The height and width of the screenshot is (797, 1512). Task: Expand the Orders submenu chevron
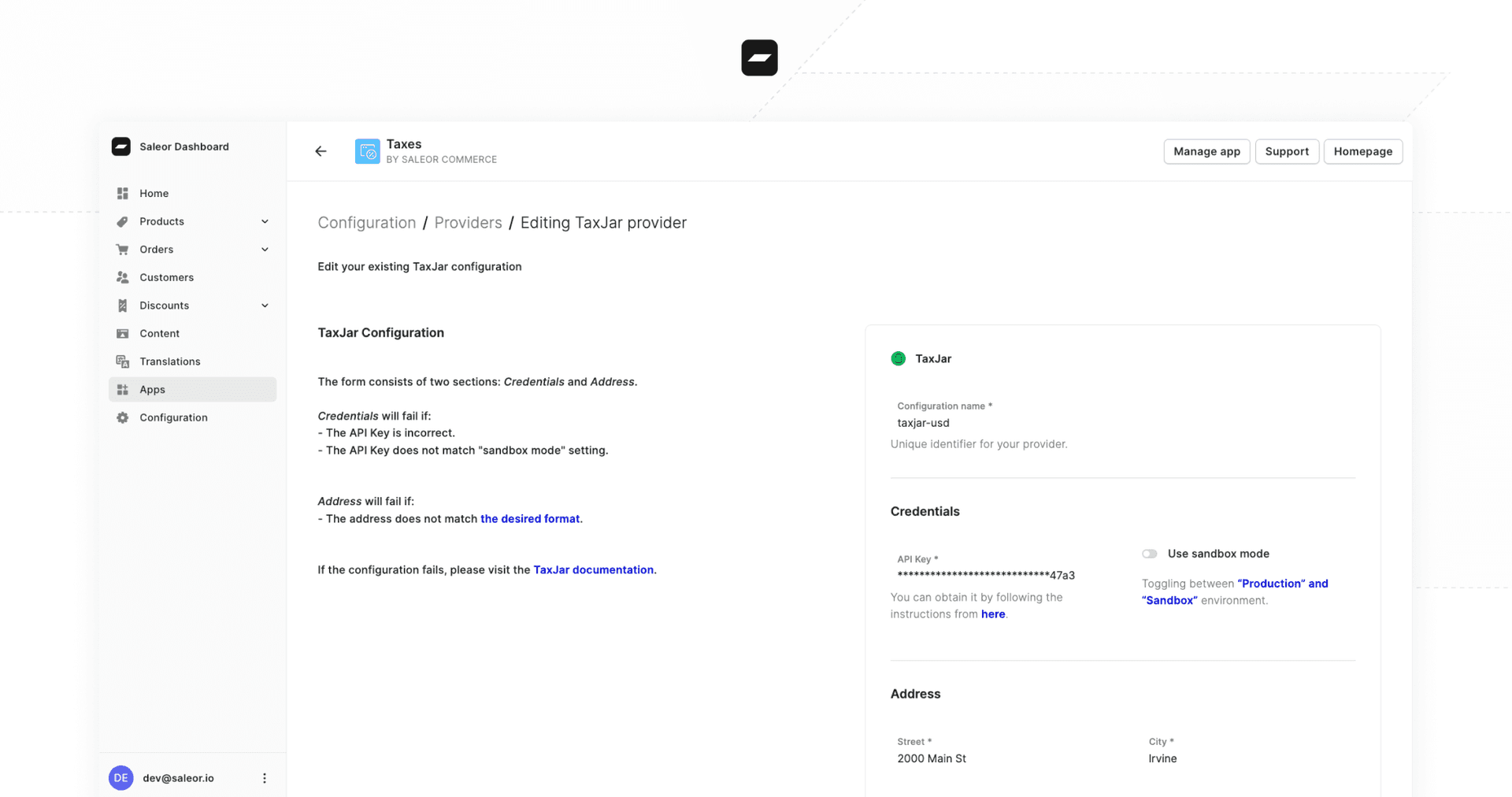pyautogui.click(x=265, y=250)
